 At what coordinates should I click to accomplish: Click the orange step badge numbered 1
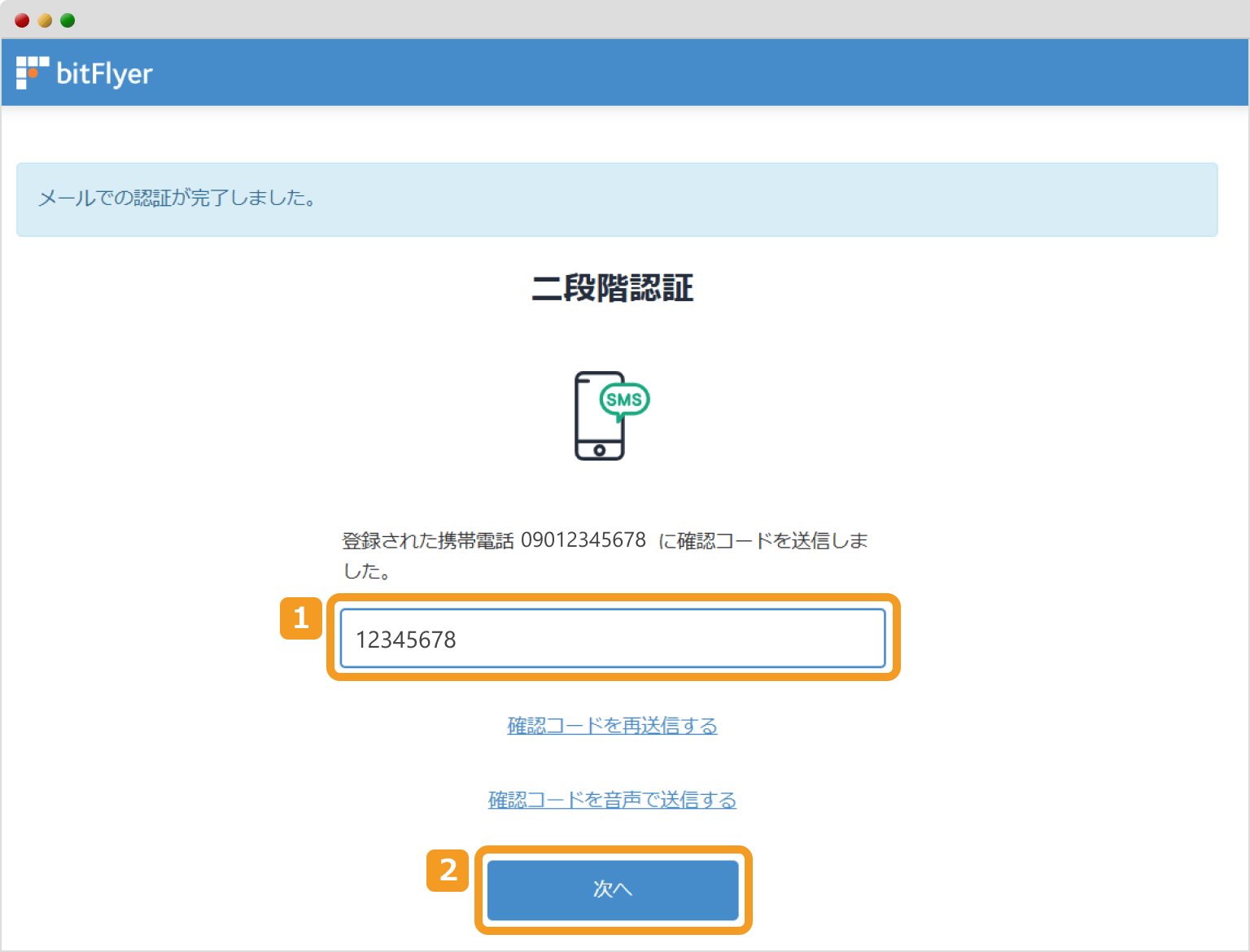[x=300, y=619]
